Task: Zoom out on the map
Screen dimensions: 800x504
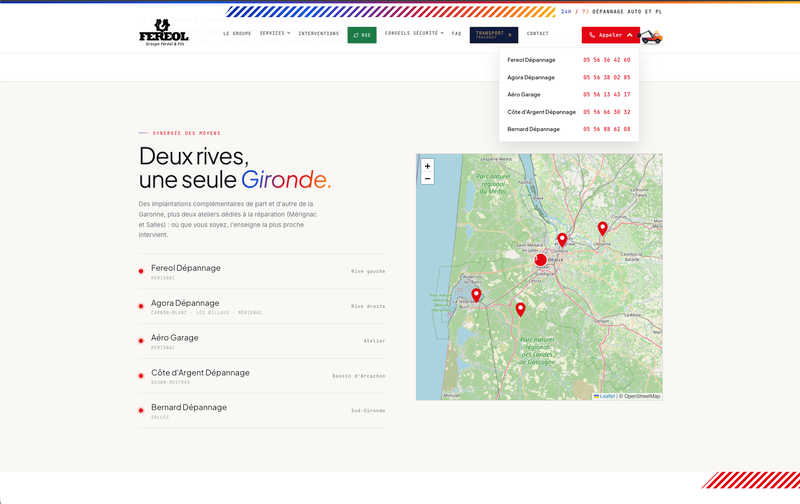Action: 428,179
